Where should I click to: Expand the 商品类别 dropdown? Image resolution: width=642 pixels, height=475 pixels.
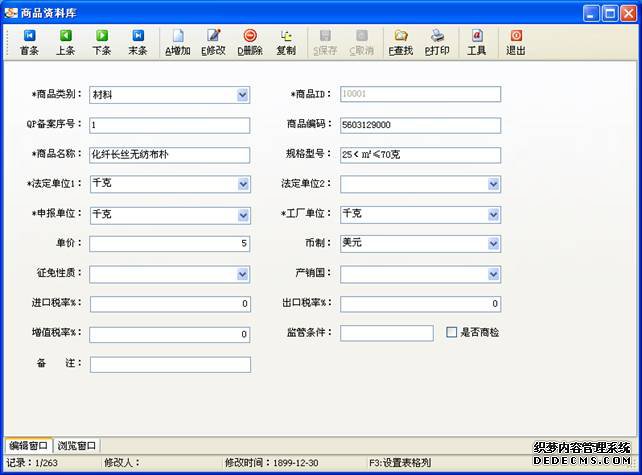tap(243, 95)
